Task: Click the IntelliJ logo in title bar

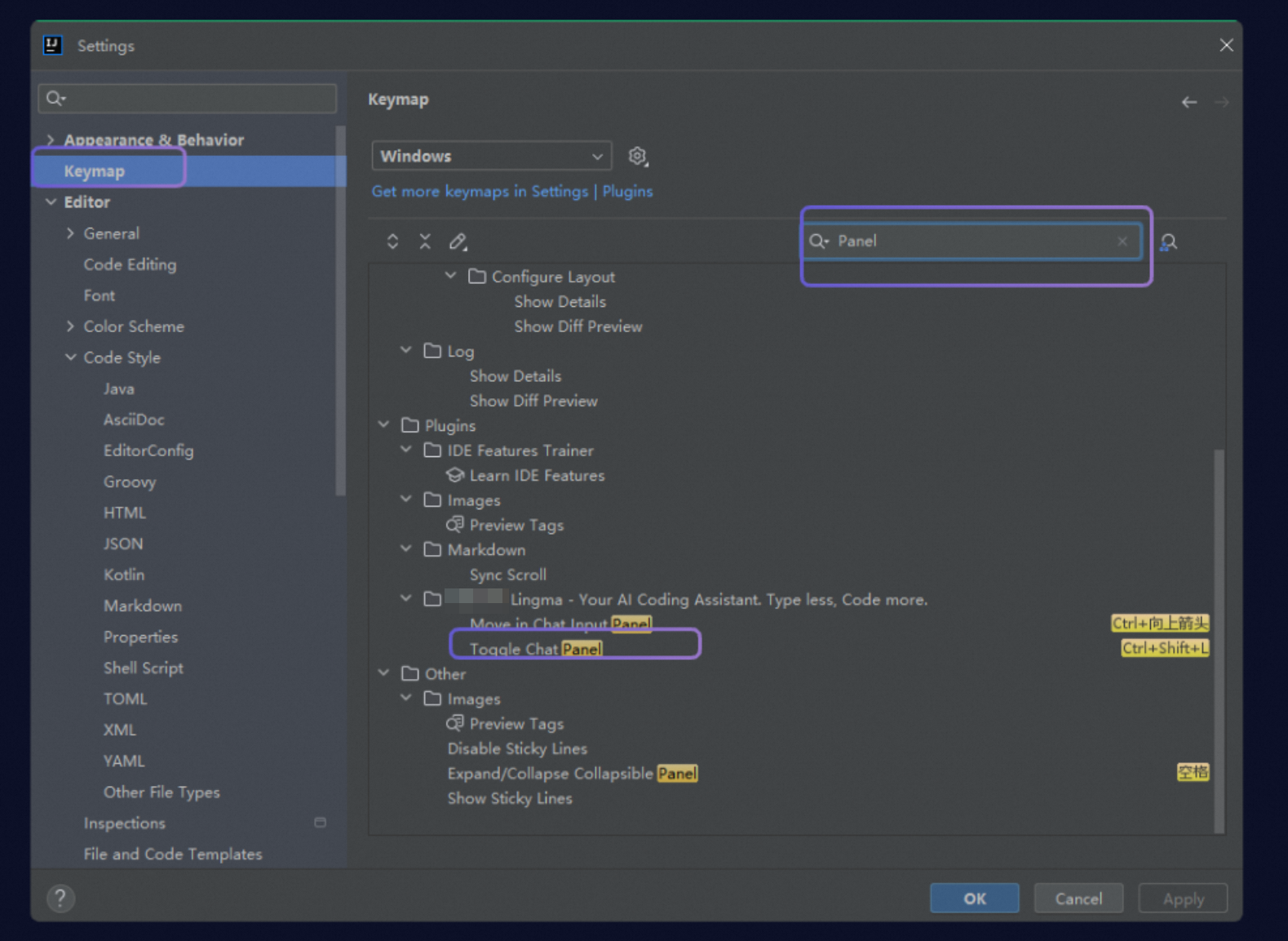Action: pyautogui.click(x=53, y=46)
